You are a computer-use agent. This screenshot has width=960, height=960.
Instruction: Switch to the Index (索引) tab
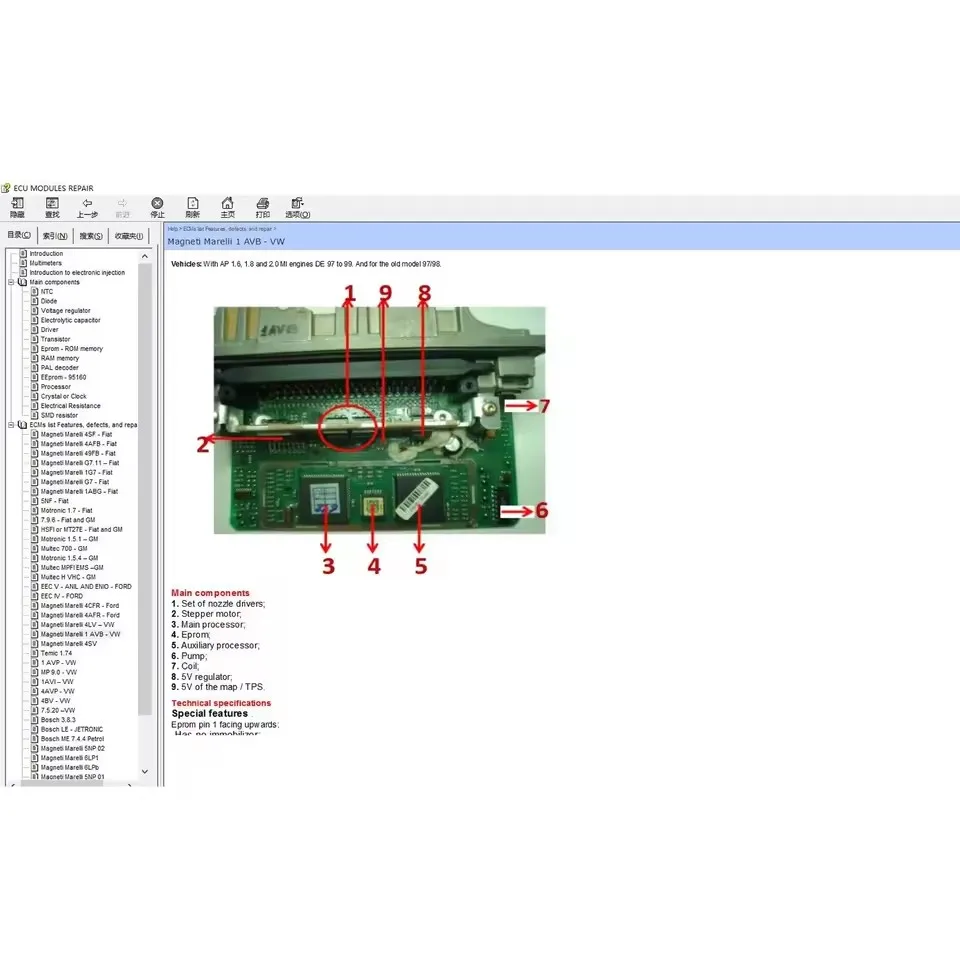click(55, 235)
